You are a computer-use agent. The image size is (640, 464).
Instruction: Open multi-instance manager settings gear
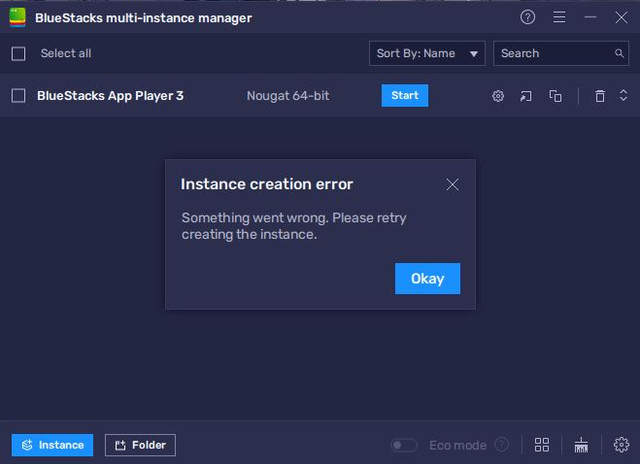[621, 445]
